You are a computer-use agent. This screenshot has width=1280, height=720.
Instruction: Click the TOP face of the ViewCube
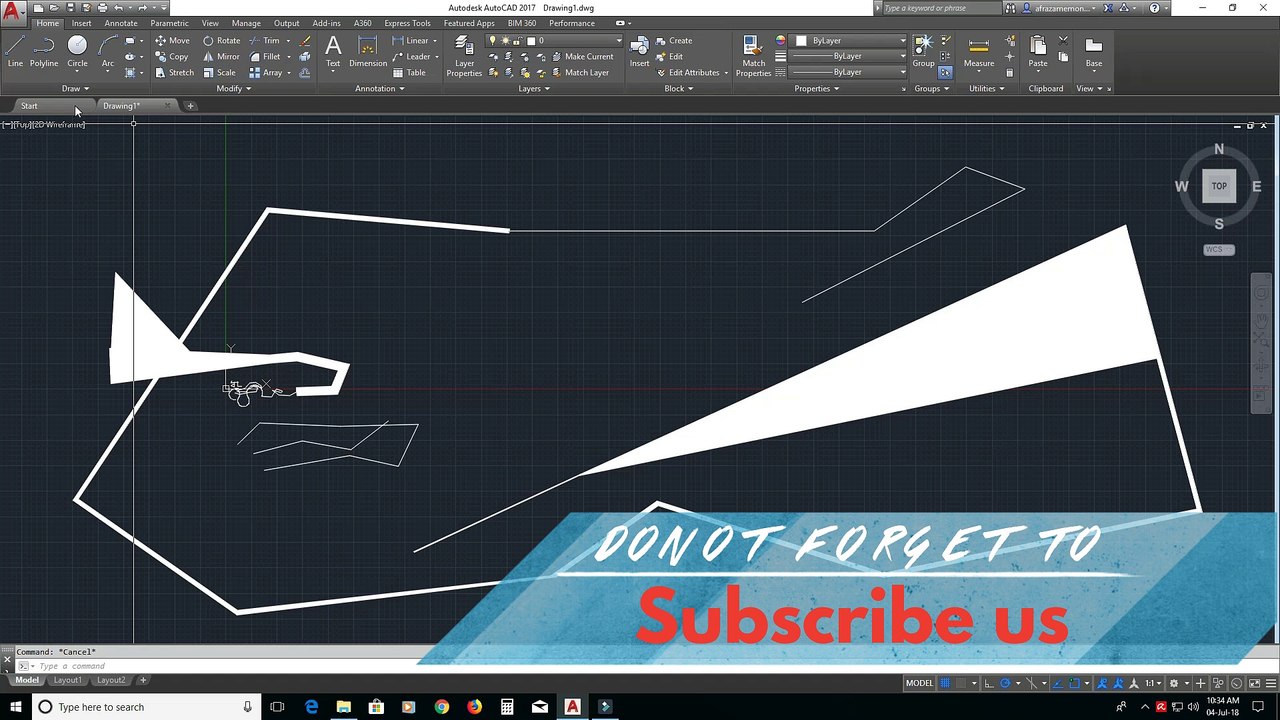click(1219, 186)
